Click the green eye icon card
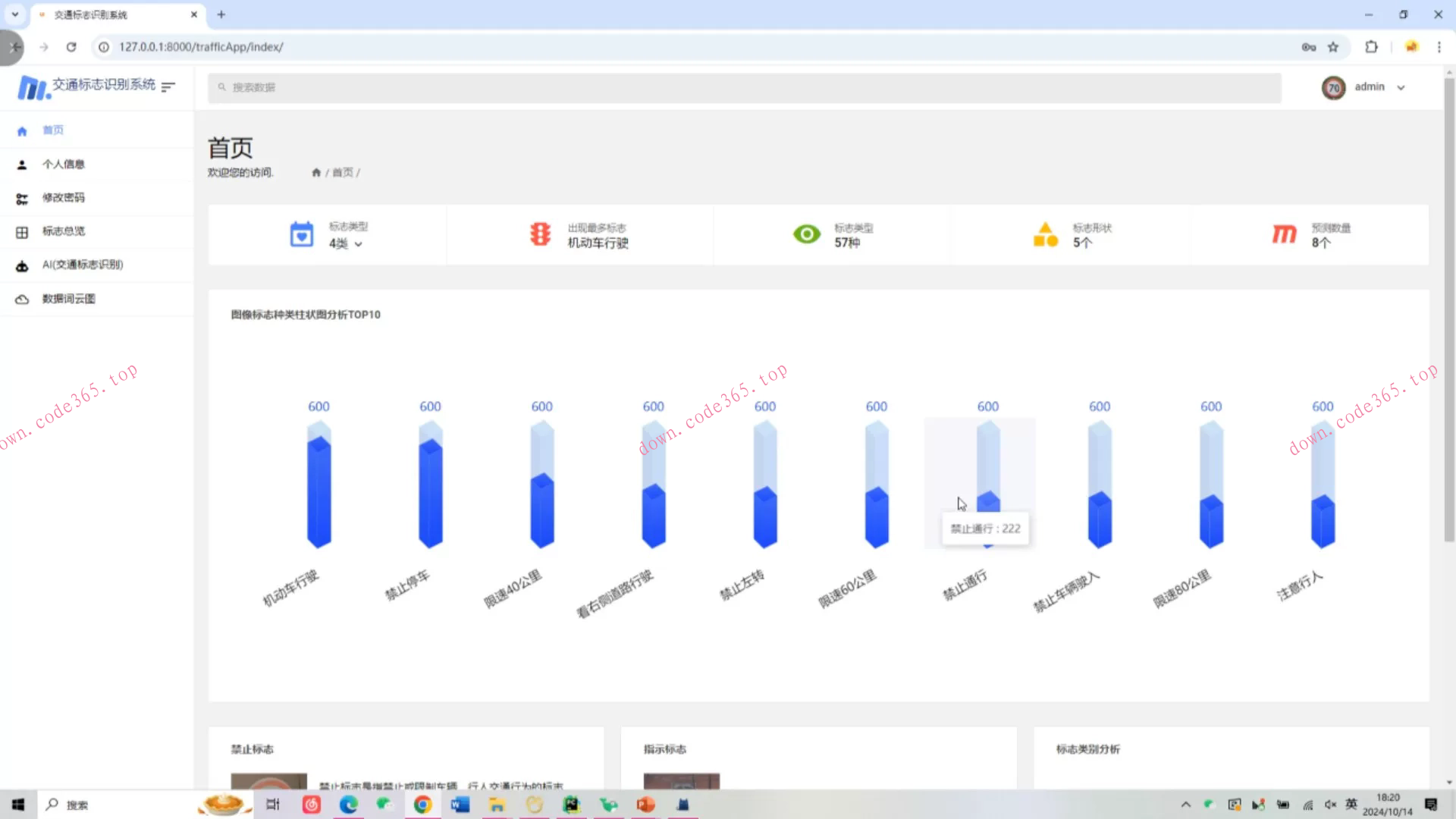Screen dimensions: 1456x819 pos(806,234)
